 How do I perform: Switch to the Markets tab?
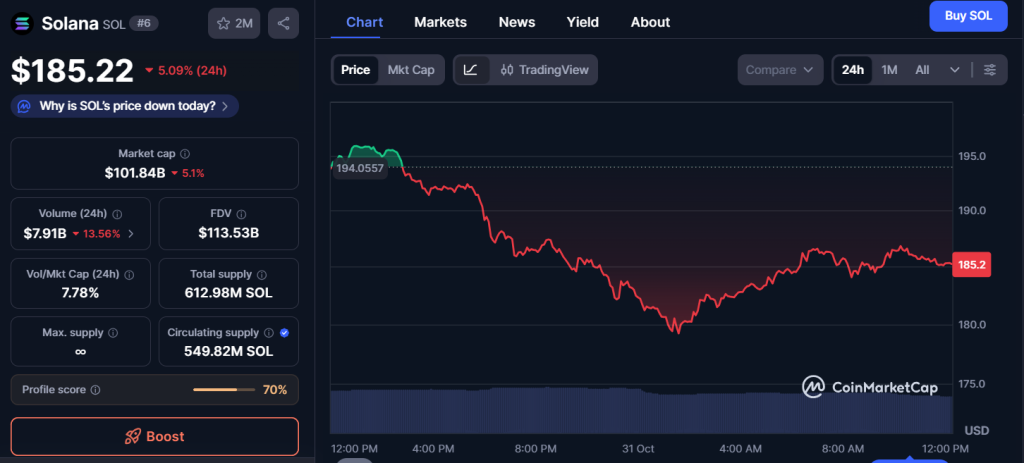coord(440,22)
